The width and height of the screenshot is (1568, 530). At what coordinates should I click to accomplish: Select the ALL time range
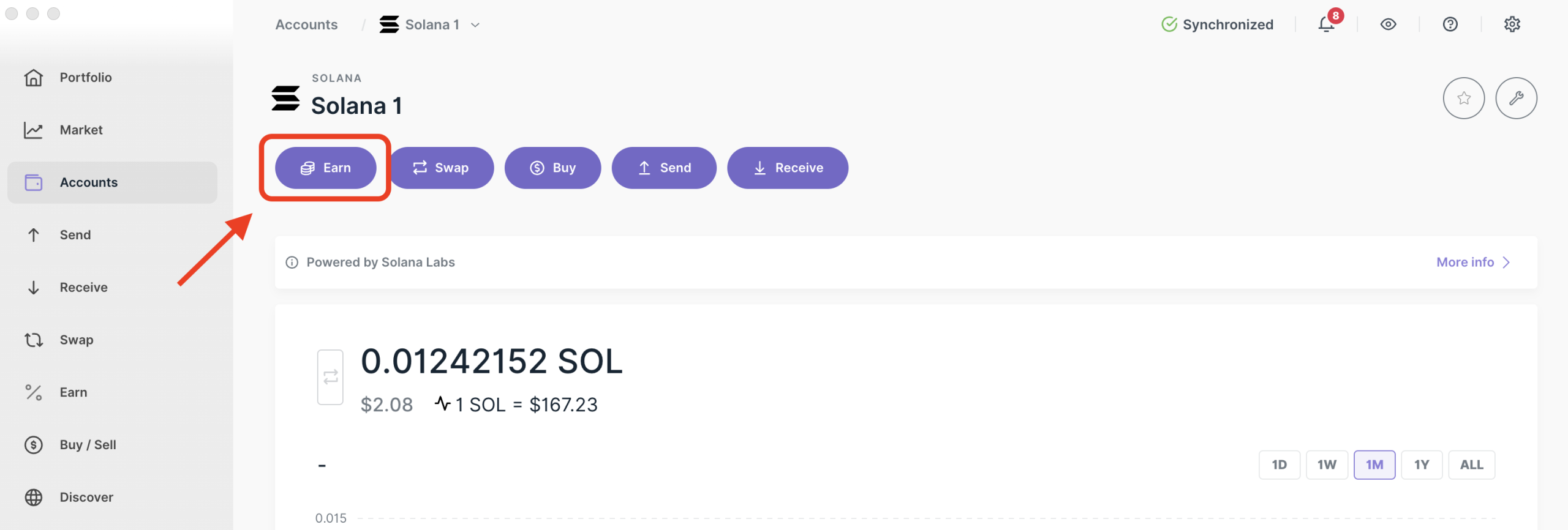pyautogui.click(x=1471, y=465)
